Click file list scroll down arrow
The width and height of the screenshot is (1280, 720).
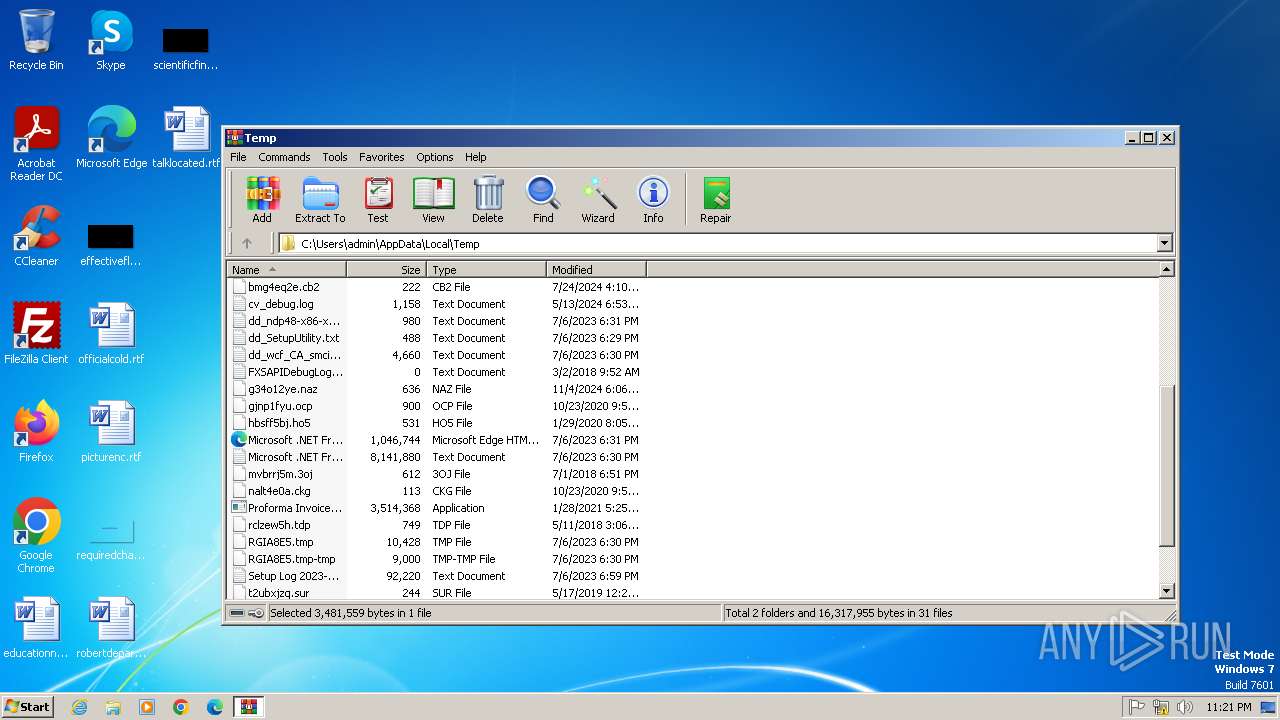pyautogui.click(x=1166, y=591)
